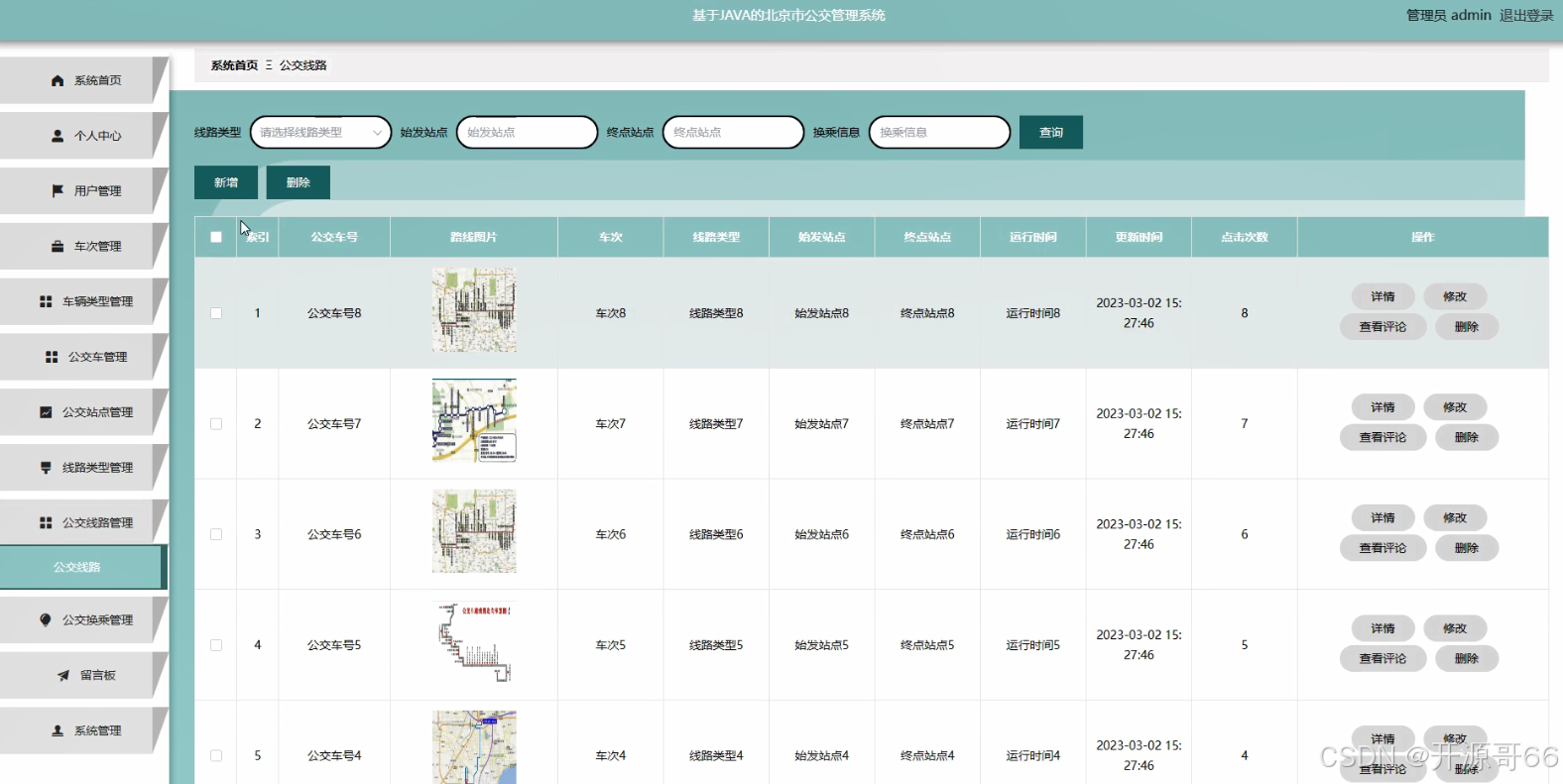This screenshot has width=1563, height=784.
Task: Click 查看评论 for 公交车号8 row
Action: (1383, 326)
